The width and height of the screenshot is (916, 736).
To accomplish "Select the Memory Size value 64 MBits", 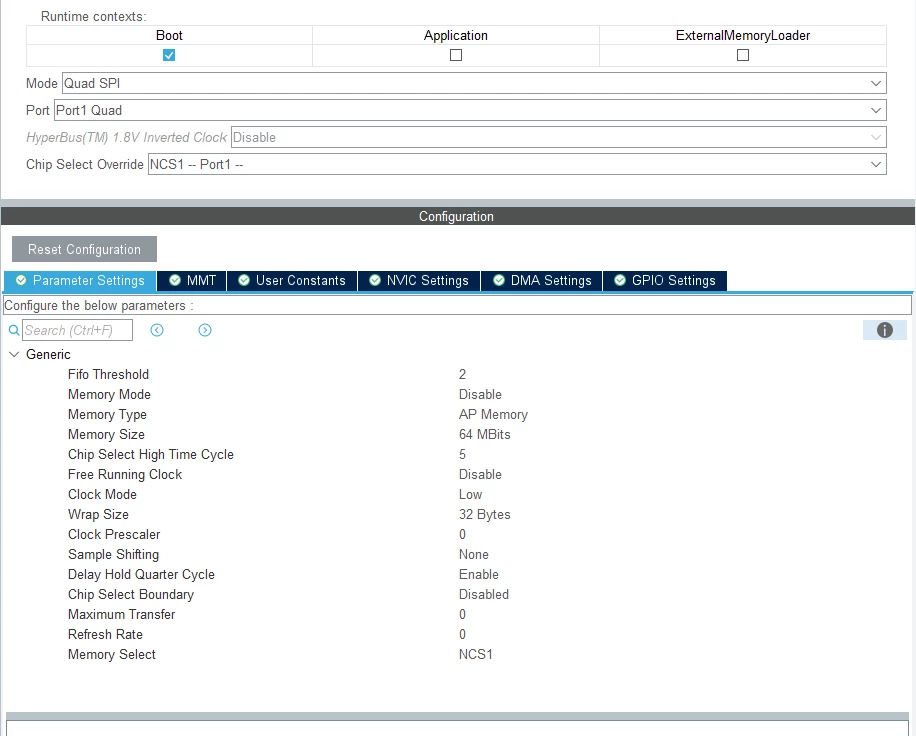I will tap(484, 434).
